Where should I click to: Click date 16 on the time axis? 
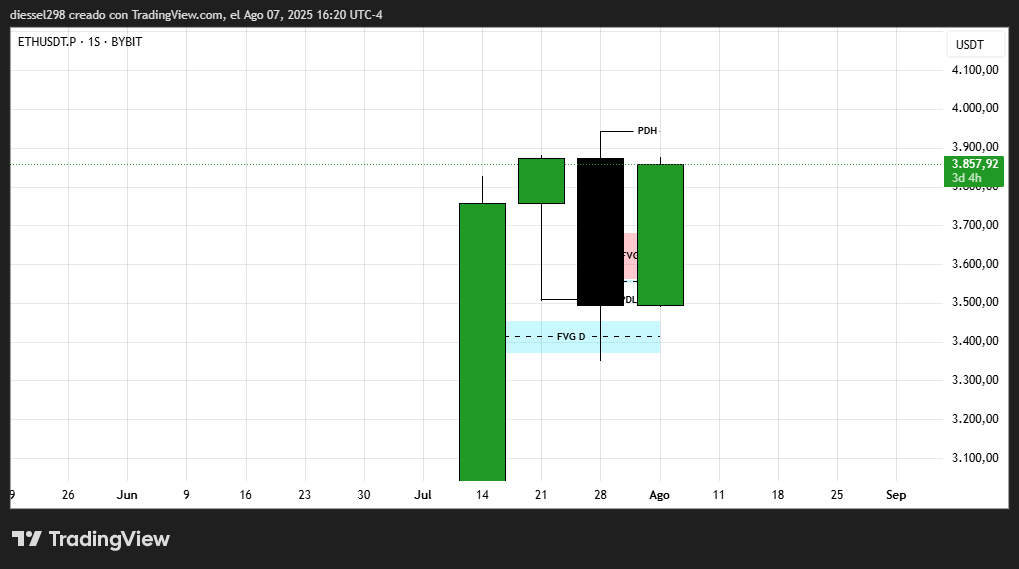[245, 495]
